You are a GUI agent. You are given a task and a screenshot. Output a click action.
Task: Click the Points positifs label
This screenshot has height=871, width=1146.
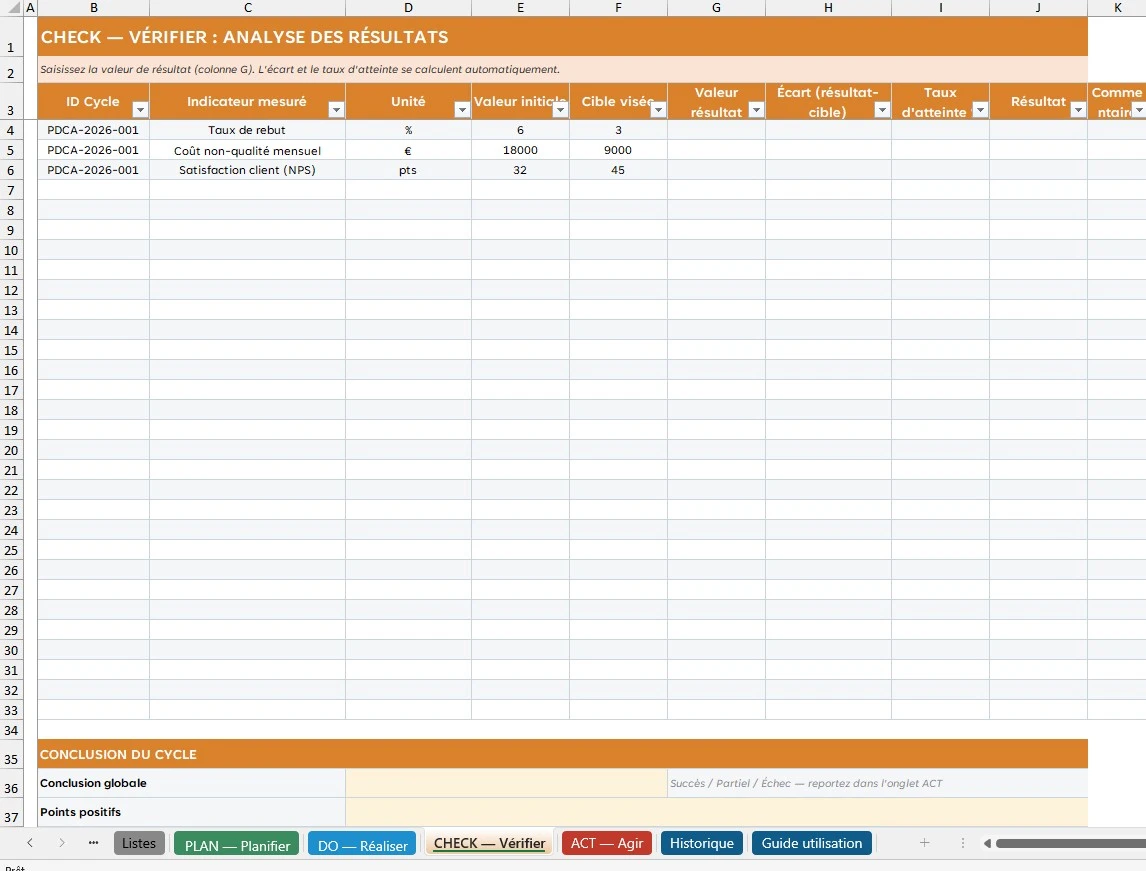(x=80, y=813)
